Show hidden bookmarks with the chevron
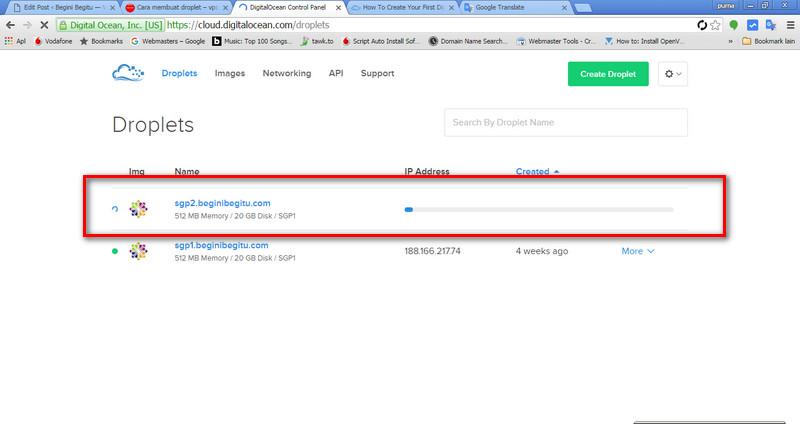This screenshot has height=424, width=800. [x=730, y=41]
